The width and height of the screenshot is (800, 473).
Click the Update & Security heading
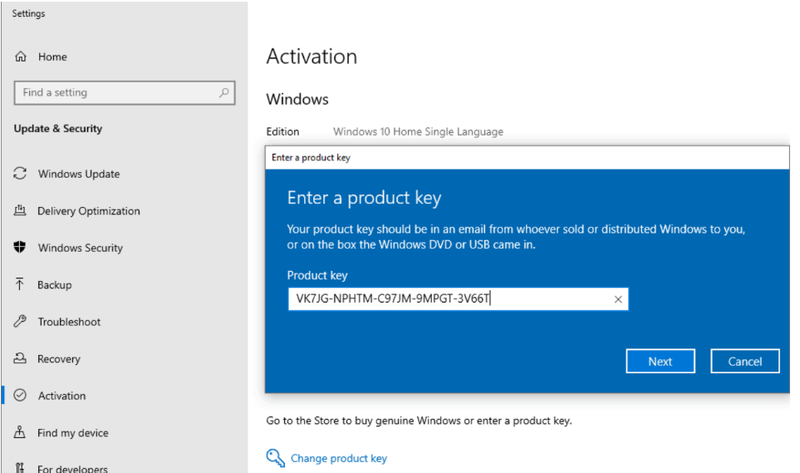coord(58,129)
